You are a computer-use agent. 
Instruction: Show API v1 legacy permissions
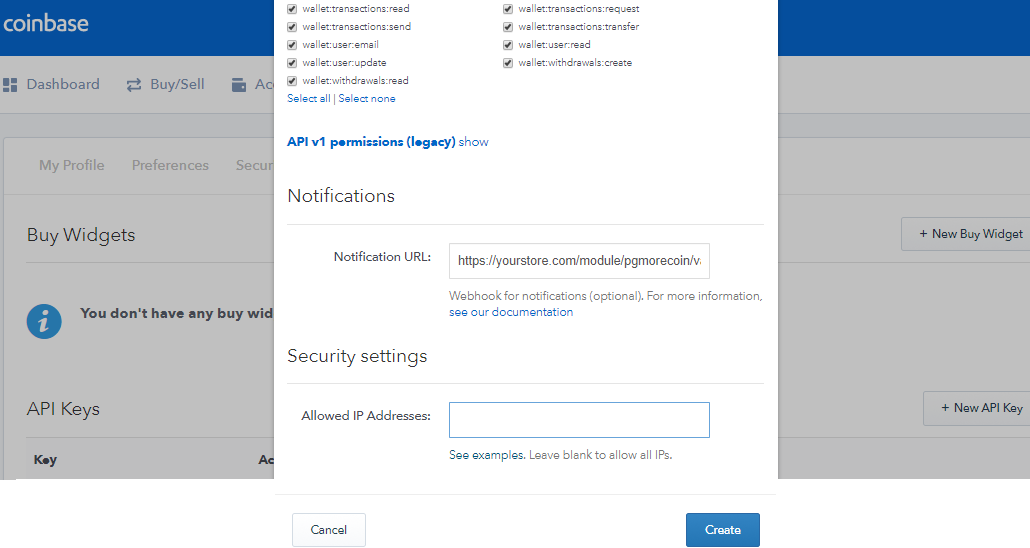tap(473, 142)
